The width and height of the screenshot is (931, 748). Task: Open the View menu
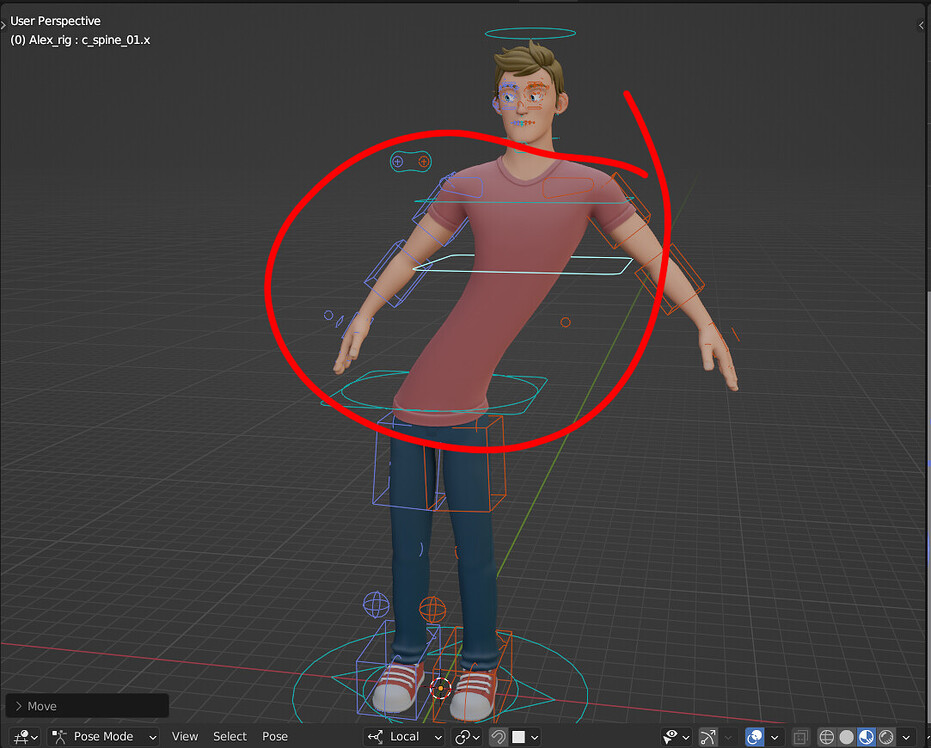tap(185, 737)
